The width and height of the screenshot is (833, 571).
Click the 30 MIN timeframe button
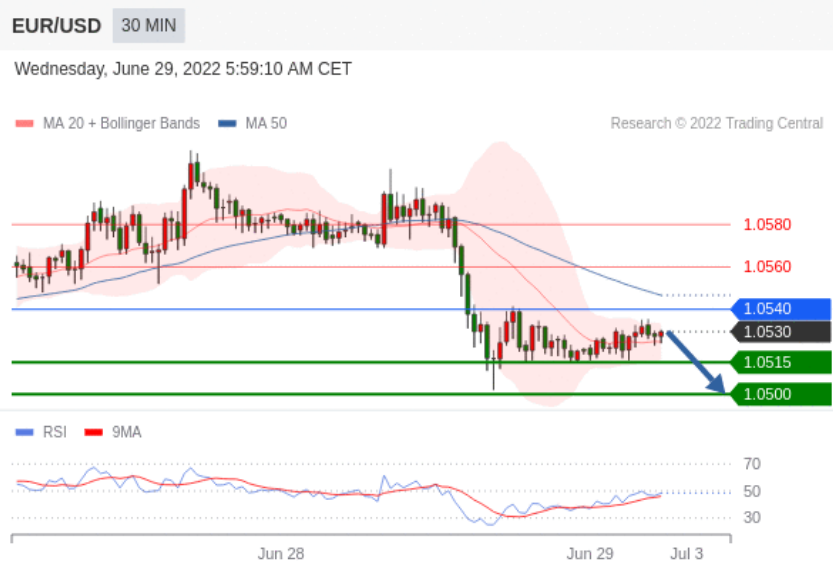[x=149, y=25]
